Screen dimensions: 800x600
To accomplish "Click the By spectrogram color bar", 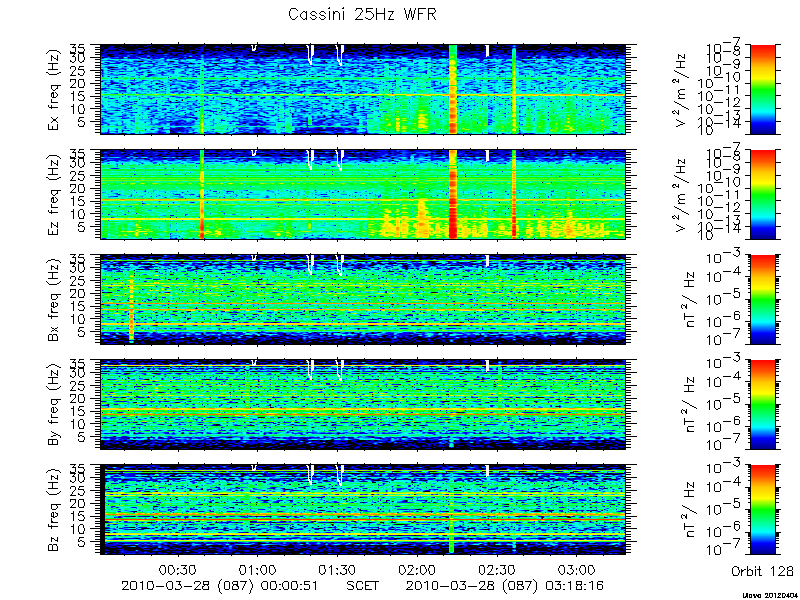I will [763, 405].
